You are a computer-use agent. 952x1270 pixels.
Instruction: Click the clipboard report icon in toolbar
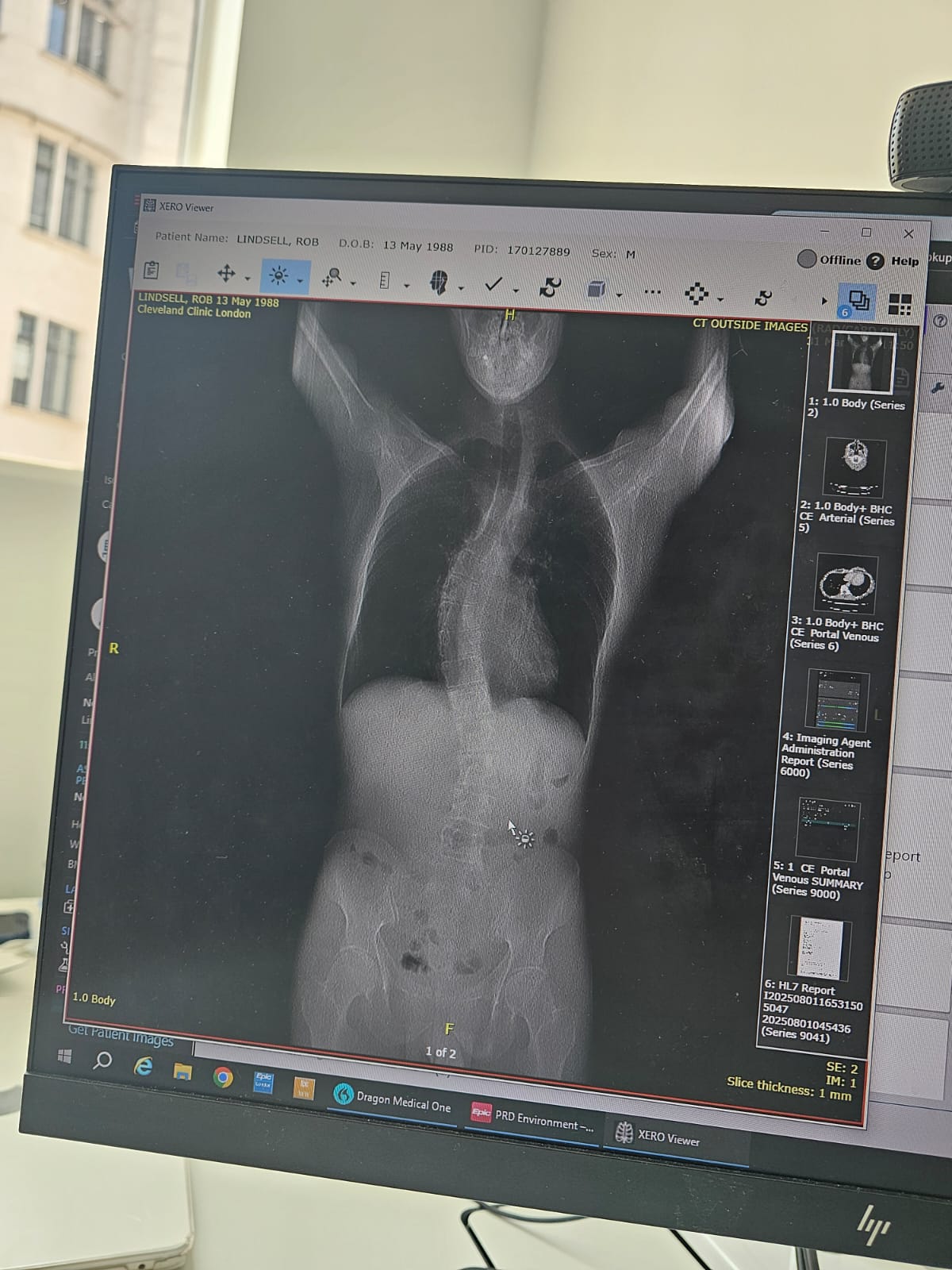(152, 271)
